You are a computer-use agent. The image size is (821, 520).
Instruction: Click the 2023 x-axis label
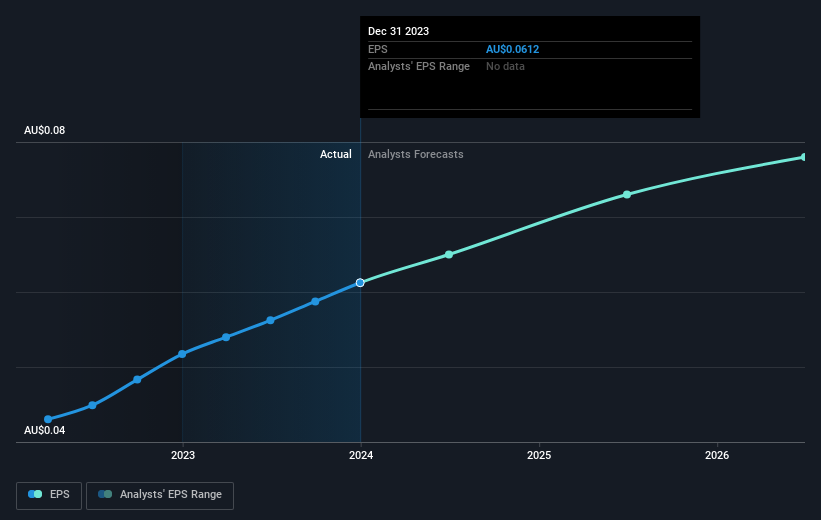(183, 455)
